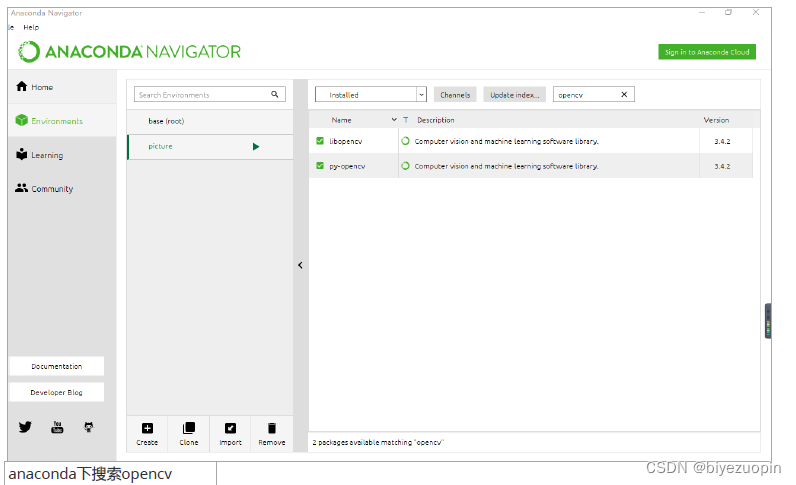
Task: Click the Version column header
Action: point(716,120)
